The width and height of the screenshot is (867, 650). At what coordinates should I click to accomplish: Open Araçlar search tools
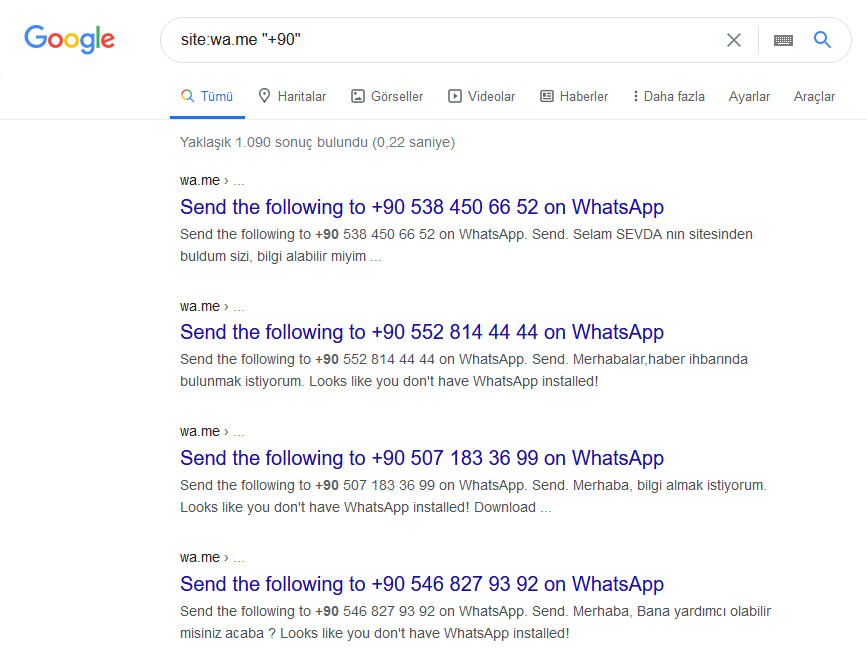pyautogui.click(x=814, y=97)
